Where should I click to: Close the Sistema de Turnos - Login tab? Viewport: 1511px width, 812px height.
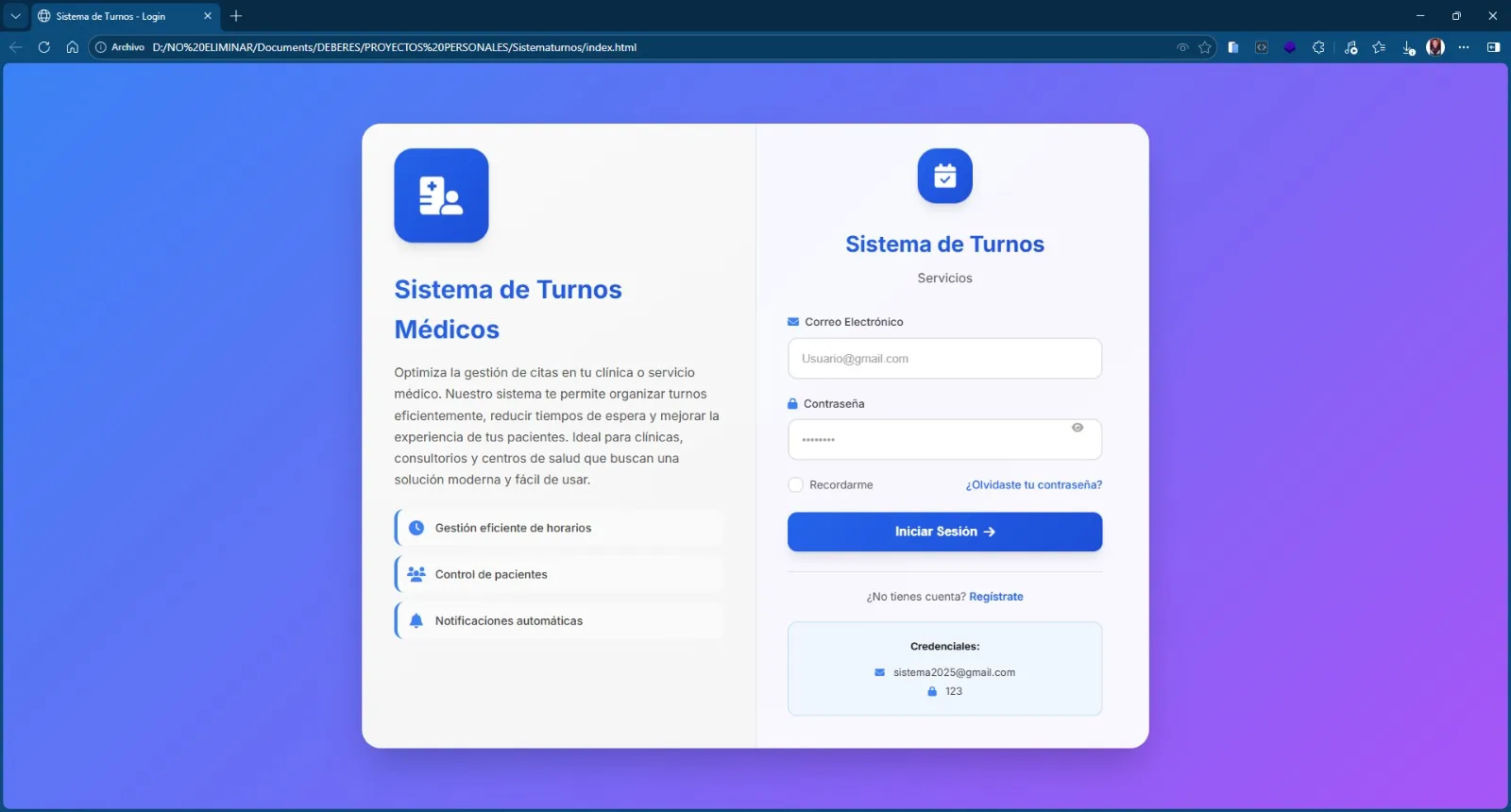[208, 16]
